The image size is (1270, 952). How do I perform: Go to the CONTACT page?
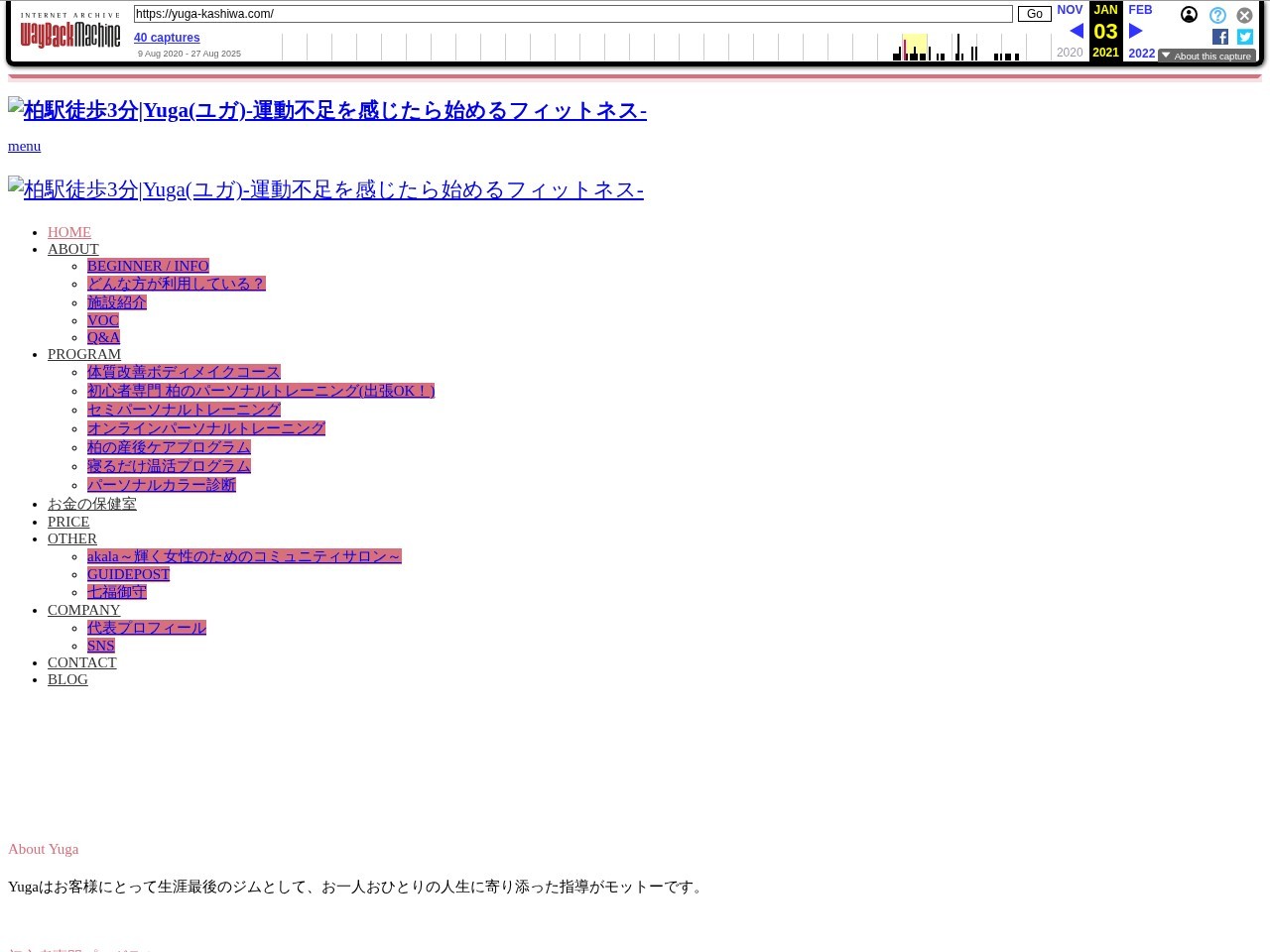tap(82, 662)
